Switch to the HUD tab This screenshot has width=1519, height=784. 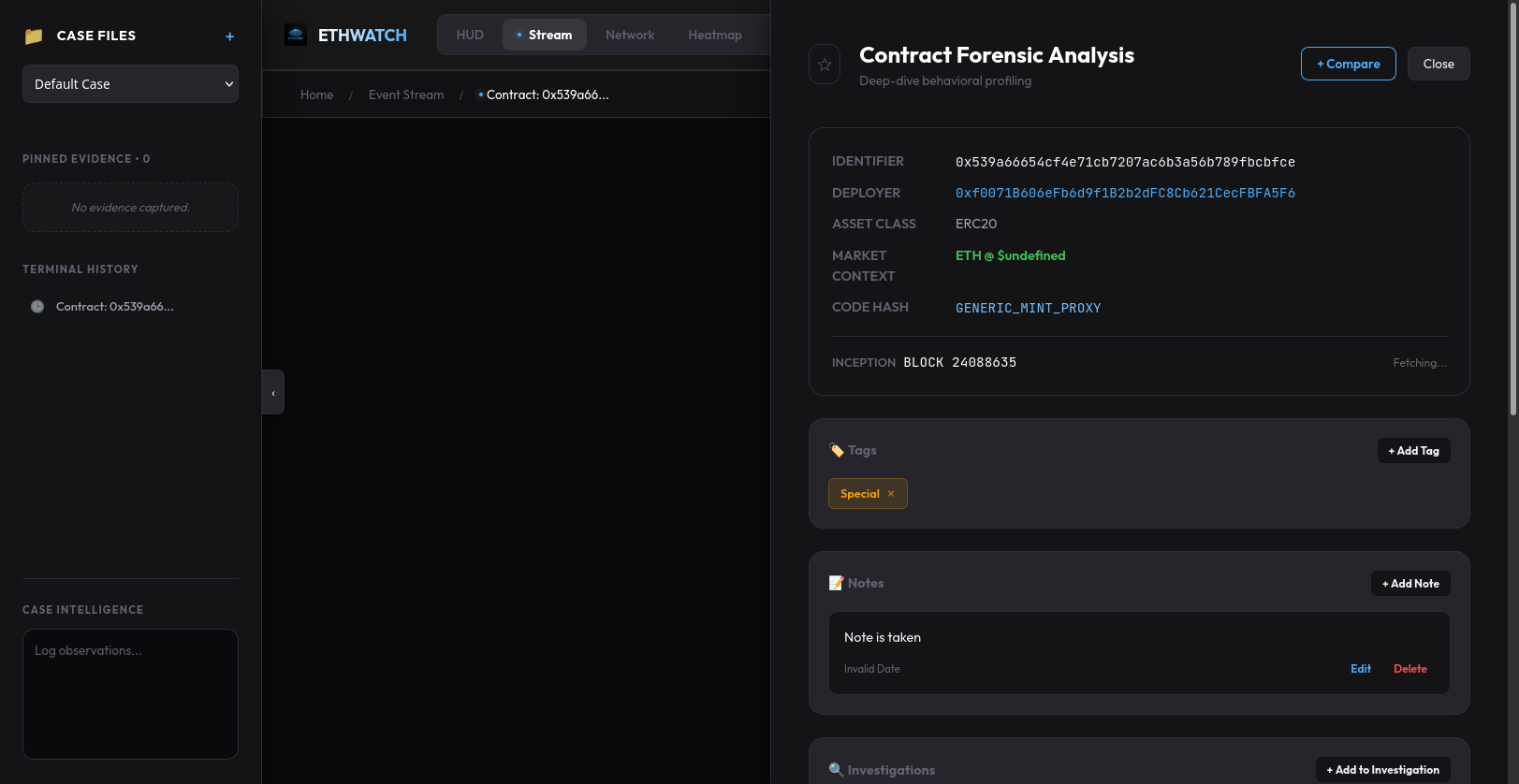pyautogui.click(x=470, y=36)
